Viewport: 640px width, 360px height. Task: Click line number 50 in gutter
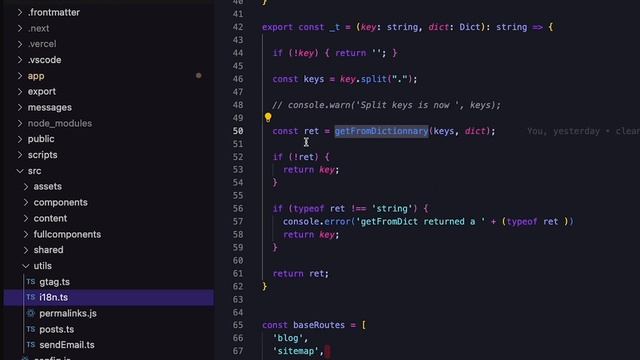238,131
